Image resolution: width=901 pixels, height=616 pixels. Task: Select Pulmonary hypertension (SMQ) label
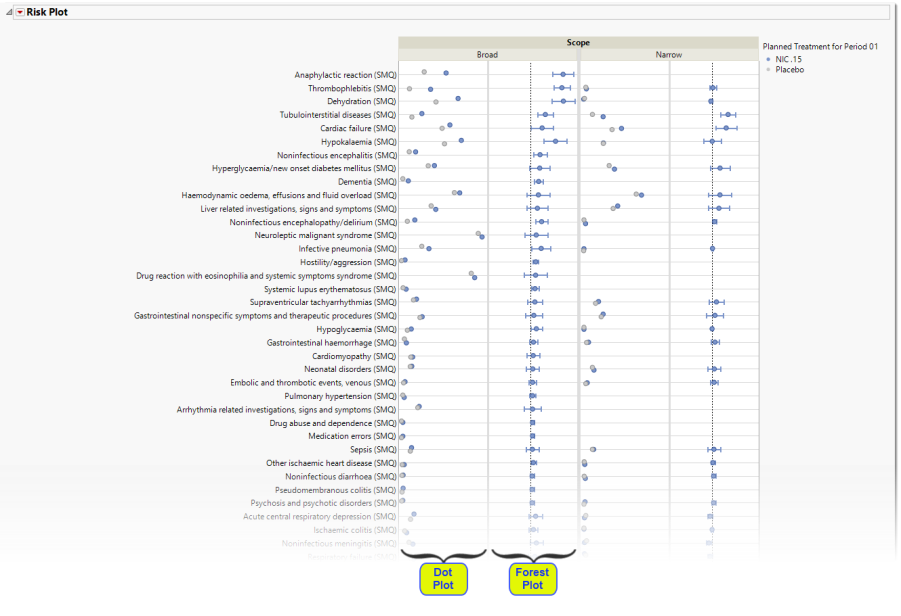340,396
